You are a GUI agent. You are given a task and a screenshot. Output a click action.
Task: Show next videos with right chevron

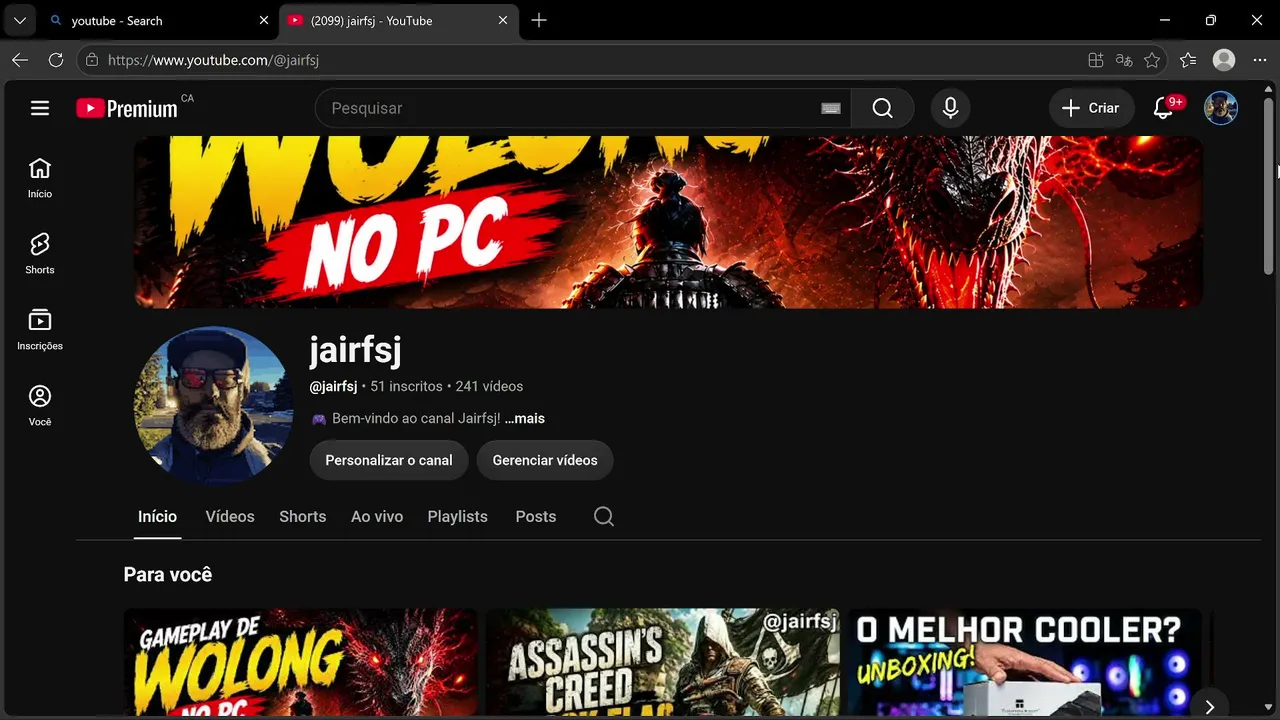(x=1209, y=707)
